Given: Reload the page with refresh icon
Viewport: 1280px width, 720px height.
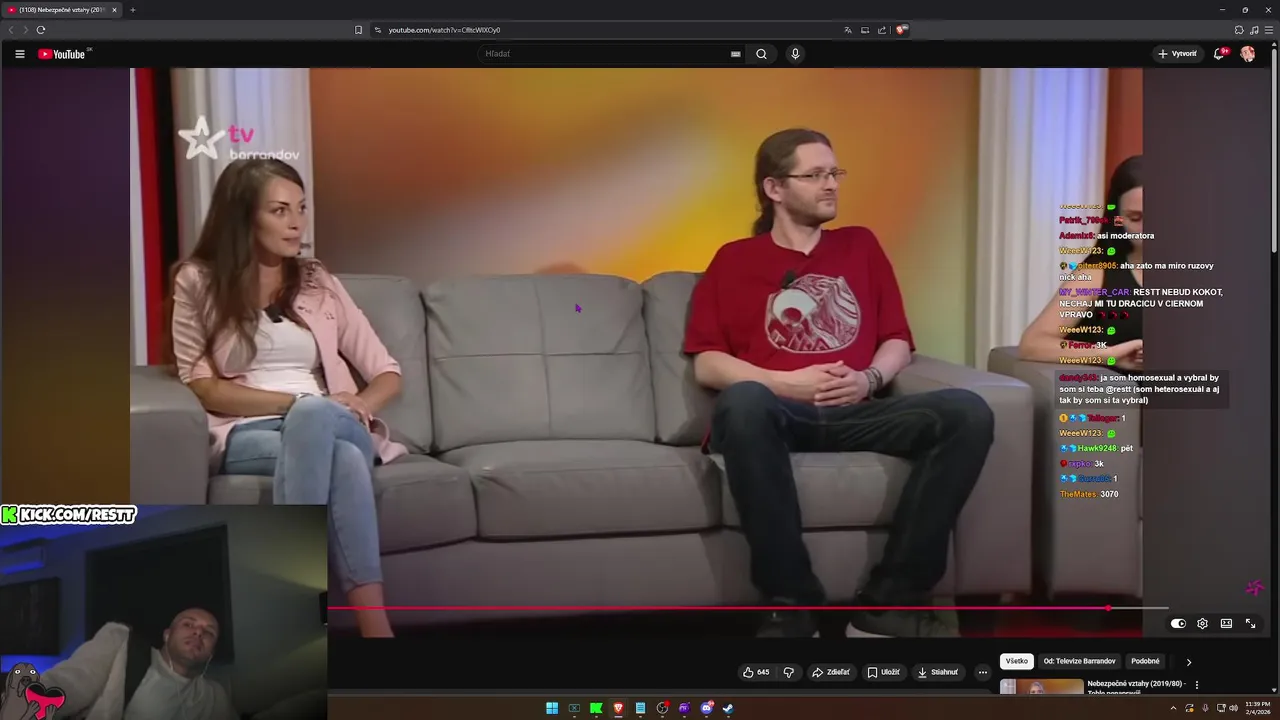Looking at the screenshot, I should click(x=41, y=30).
